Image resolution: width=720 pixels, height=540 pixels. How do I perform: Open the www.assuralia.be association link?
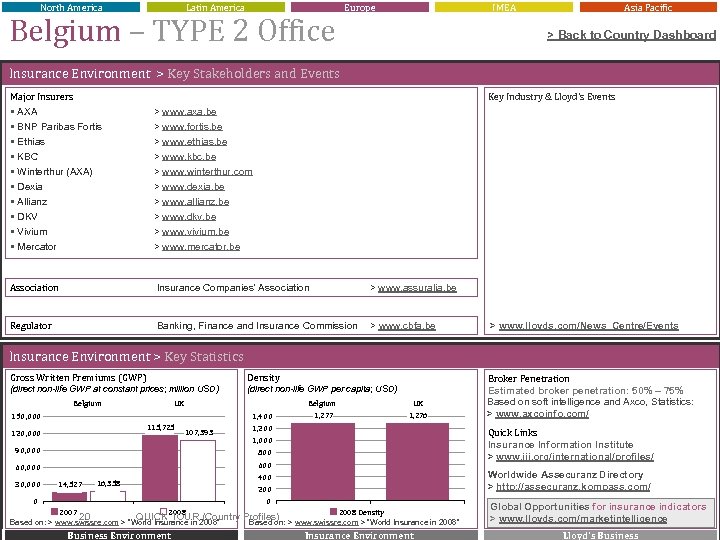(417, 288)
